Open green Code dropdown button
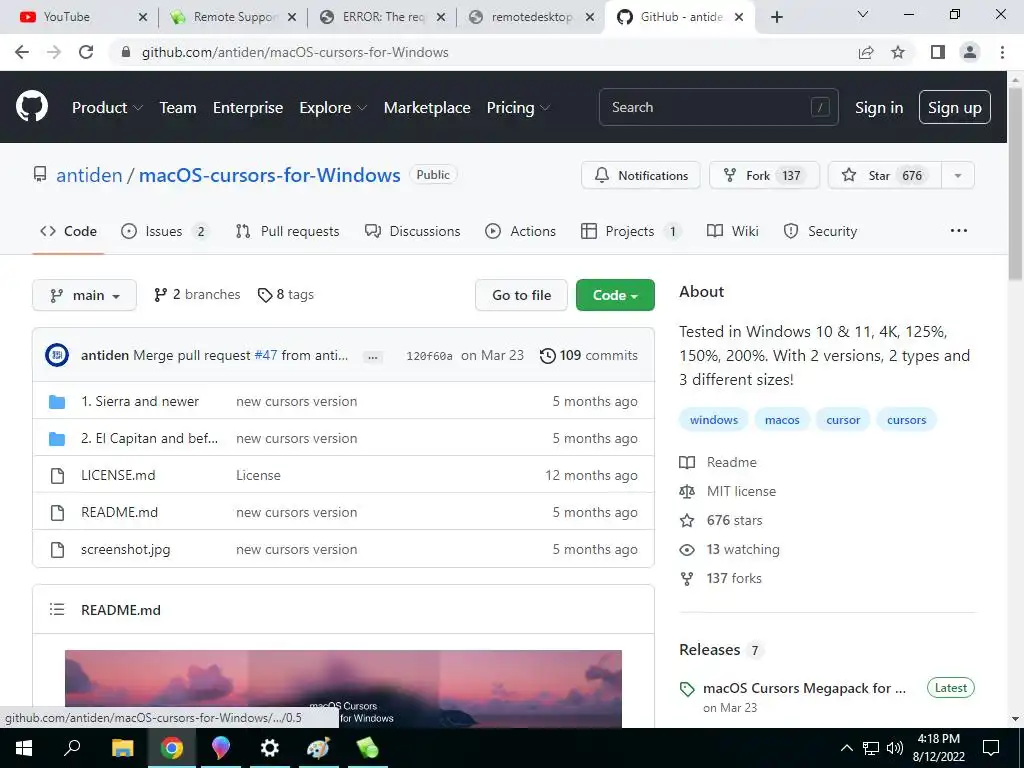The height and width of the screenshot is (768, 1024). pos(615,295)
